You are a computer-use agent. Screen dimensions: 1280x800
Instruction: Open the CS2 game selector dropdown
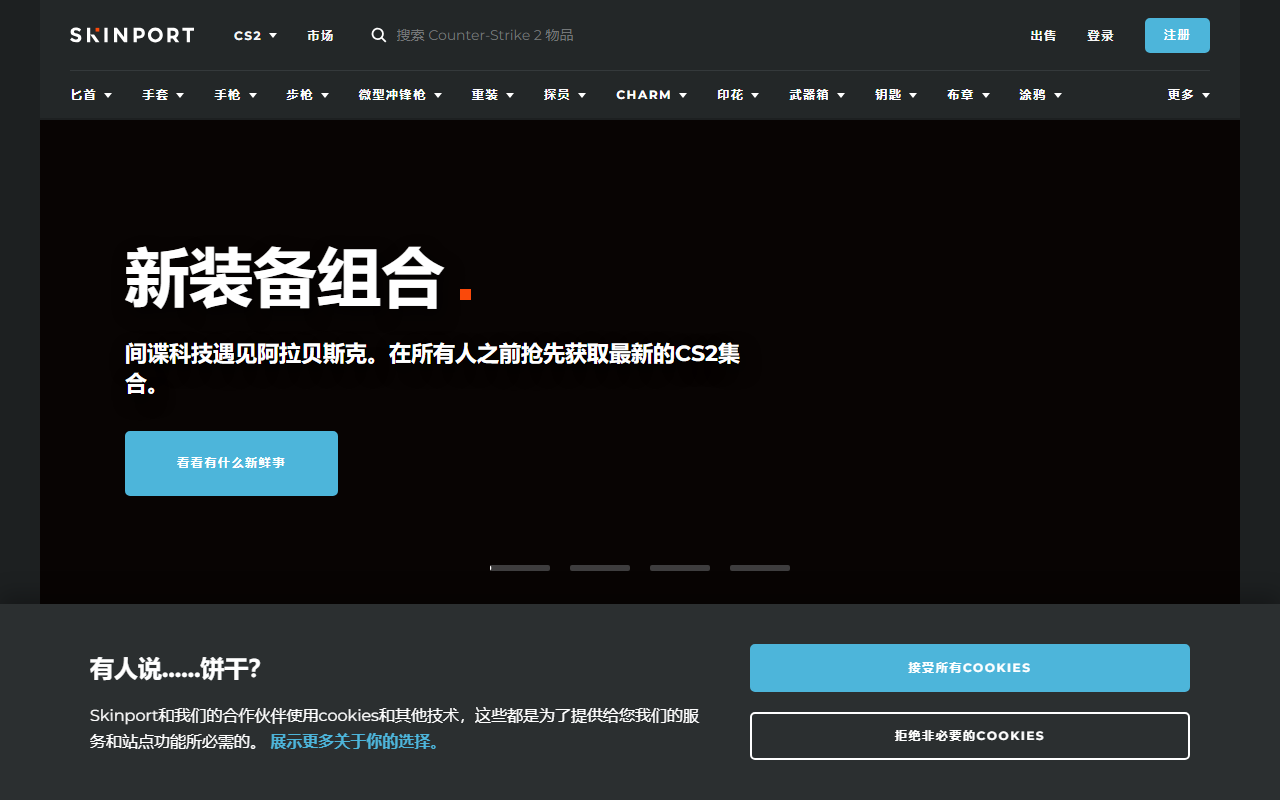pyautogui.click(x=256, y=35)
